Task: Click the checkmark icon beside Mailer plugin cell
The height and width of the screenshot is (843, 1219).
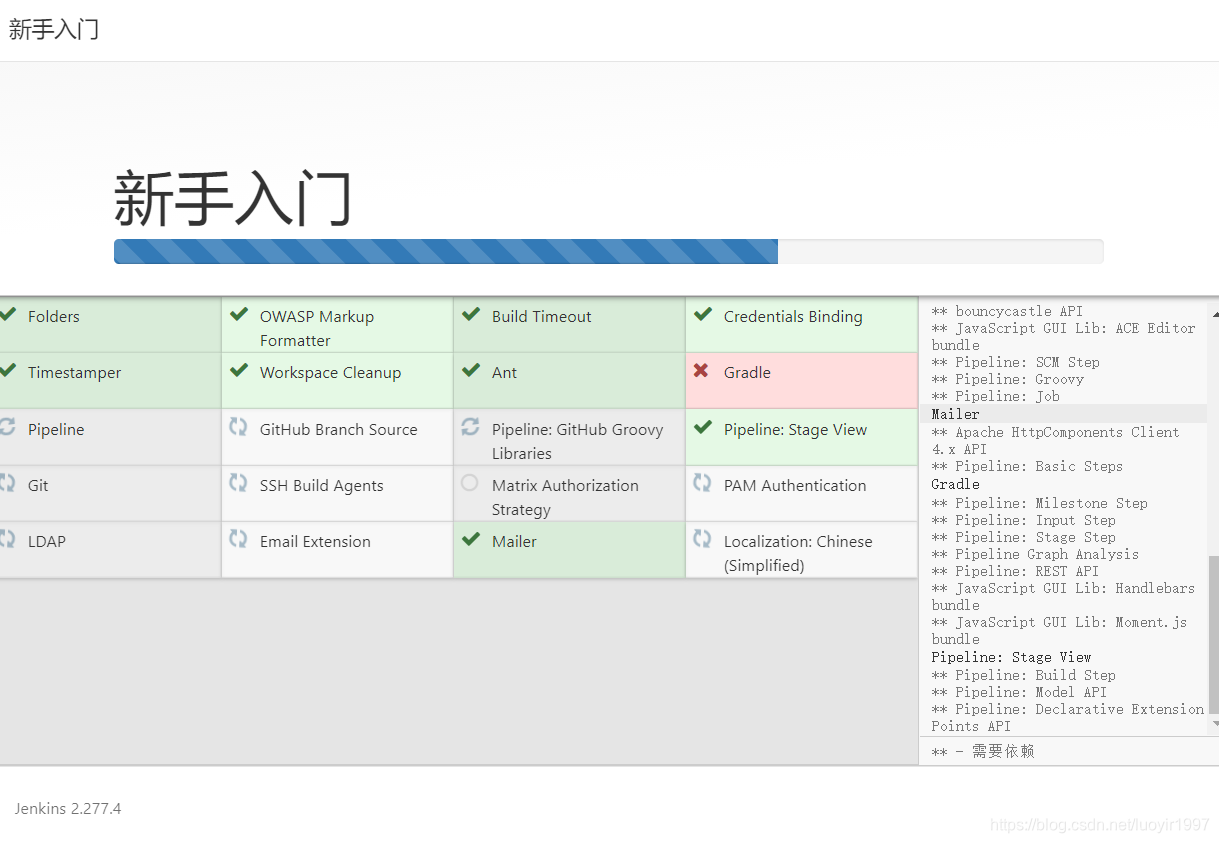Action: coord(471,539)
